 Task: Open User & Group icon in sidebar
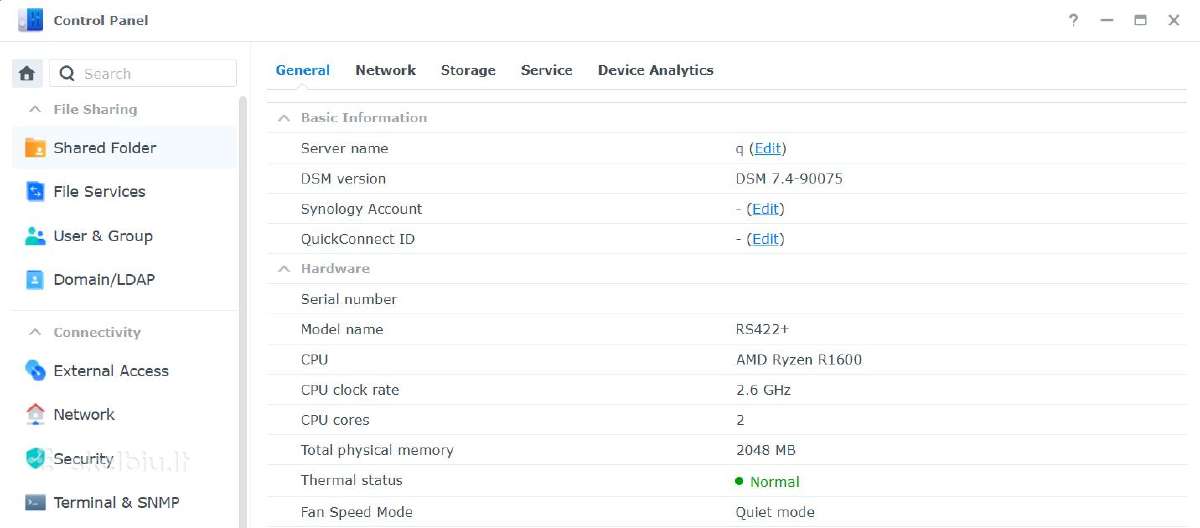35,236
